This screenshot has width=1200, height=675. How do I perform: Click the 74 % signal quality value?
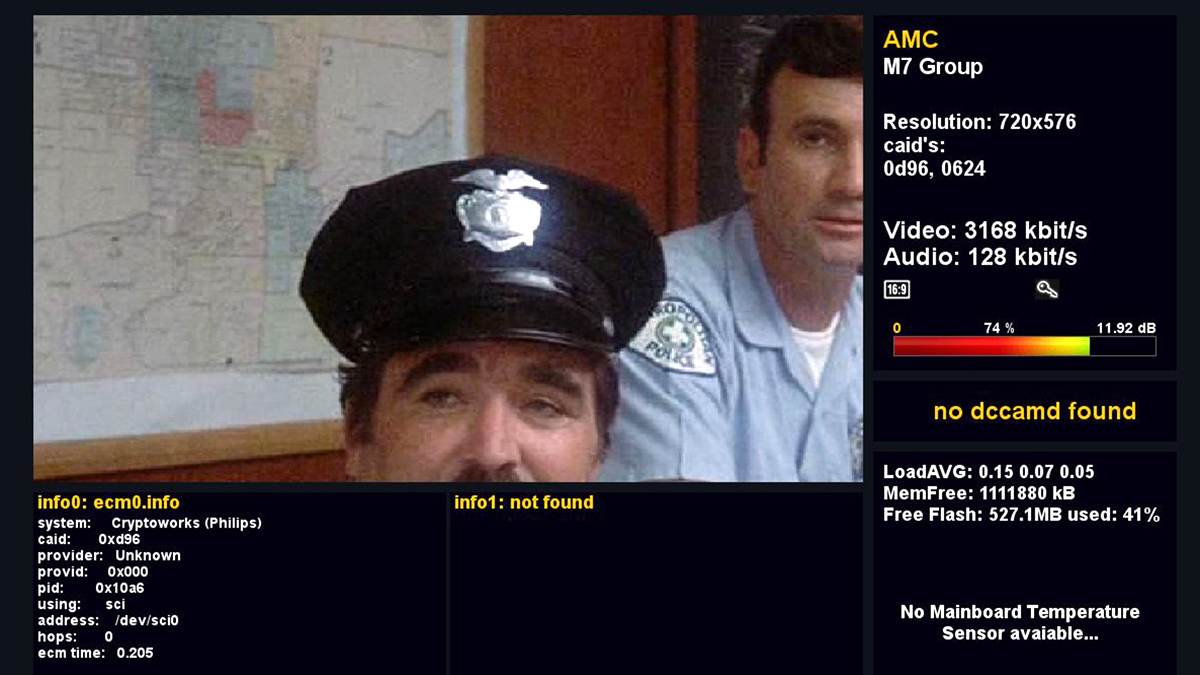pos(999,328)
